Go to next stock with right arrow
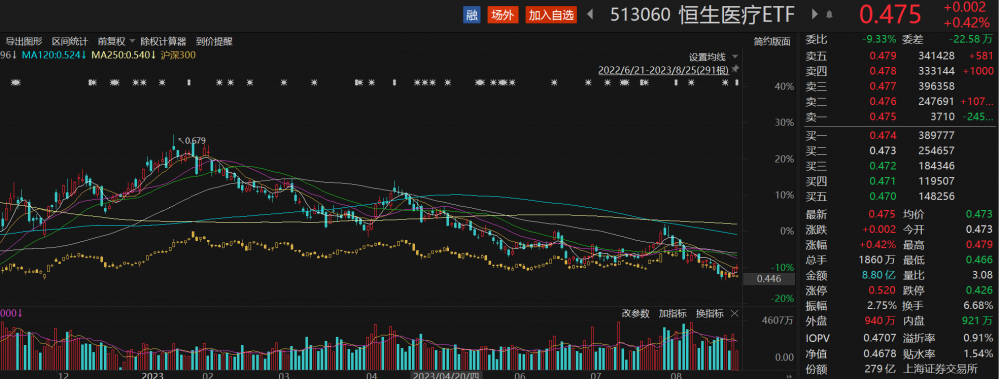 (x=815, y=15)
